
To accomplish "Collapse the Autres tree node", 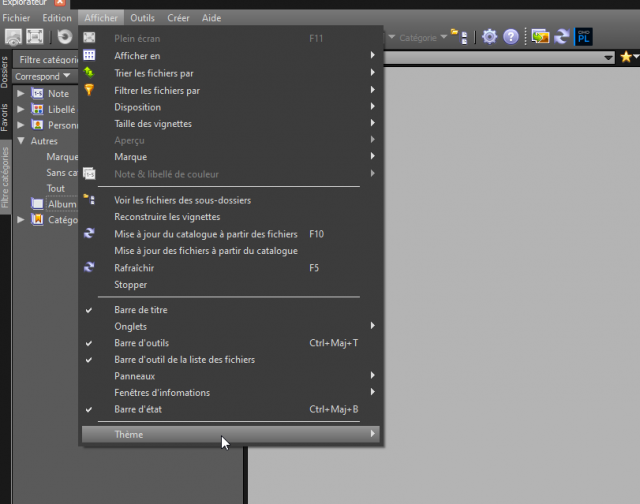I will point(21,141).
